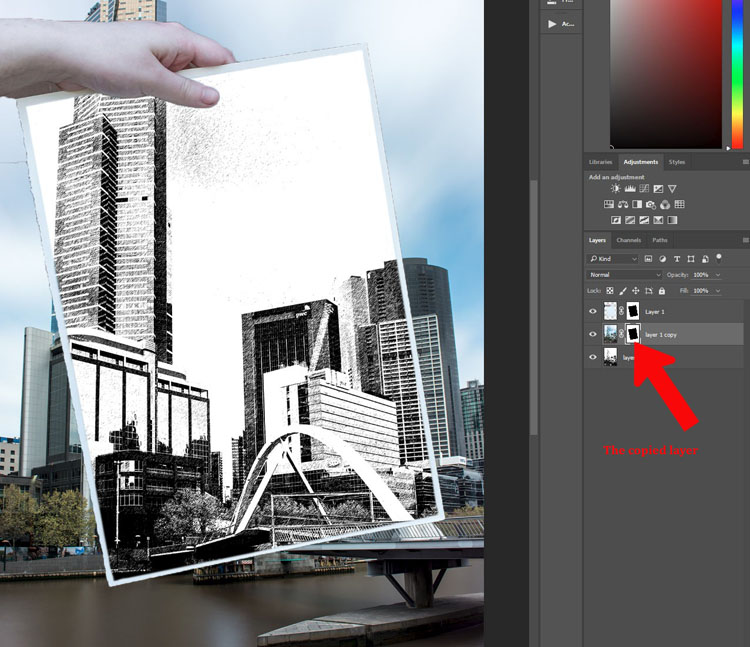Add a Curves adjustment
The height and width of the screenshot is (647, 750).
[644, 189]
